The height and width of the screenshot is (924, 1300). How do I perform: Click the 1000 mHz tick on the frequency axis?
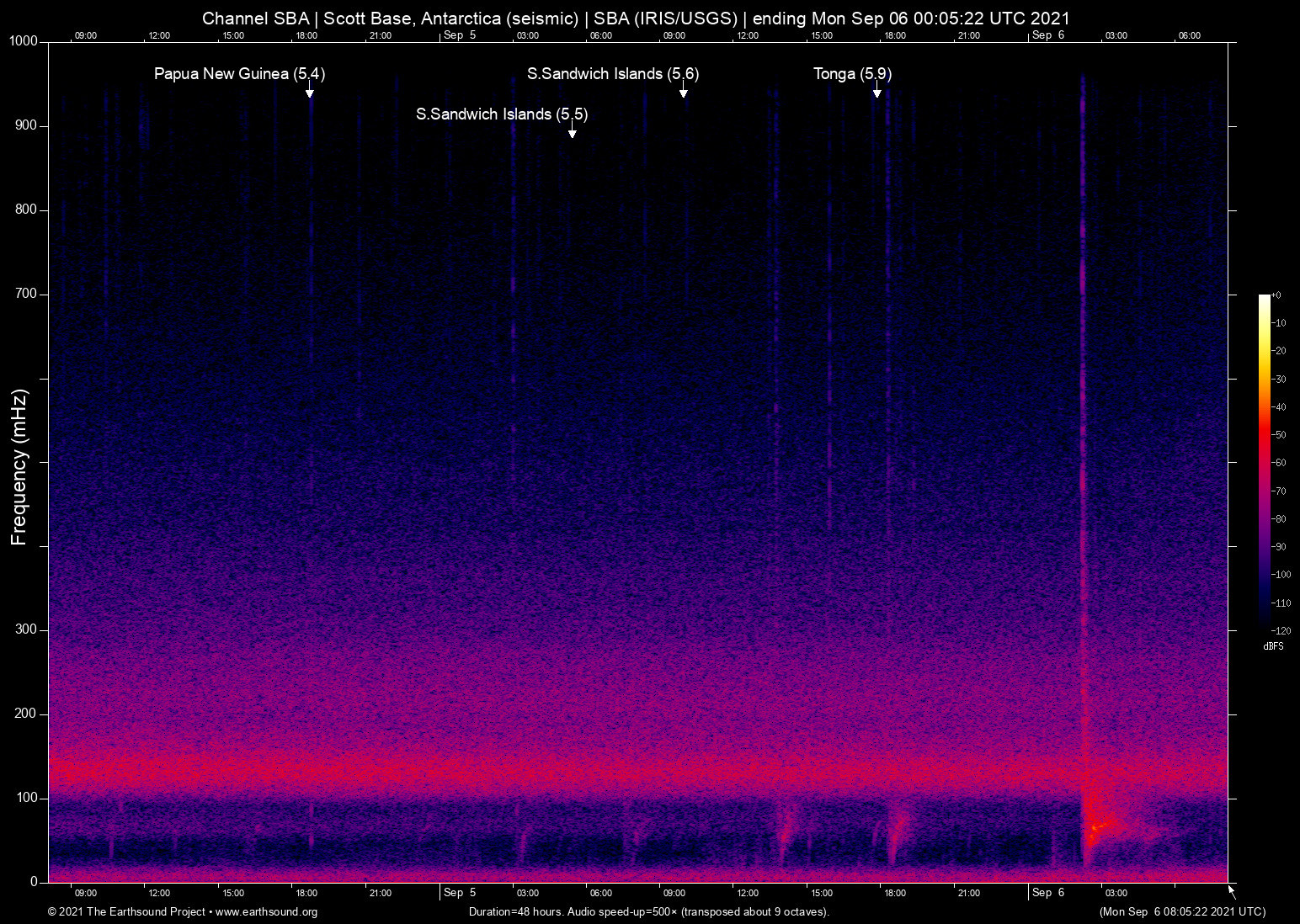pyautogui.click(x=23, y=40)
